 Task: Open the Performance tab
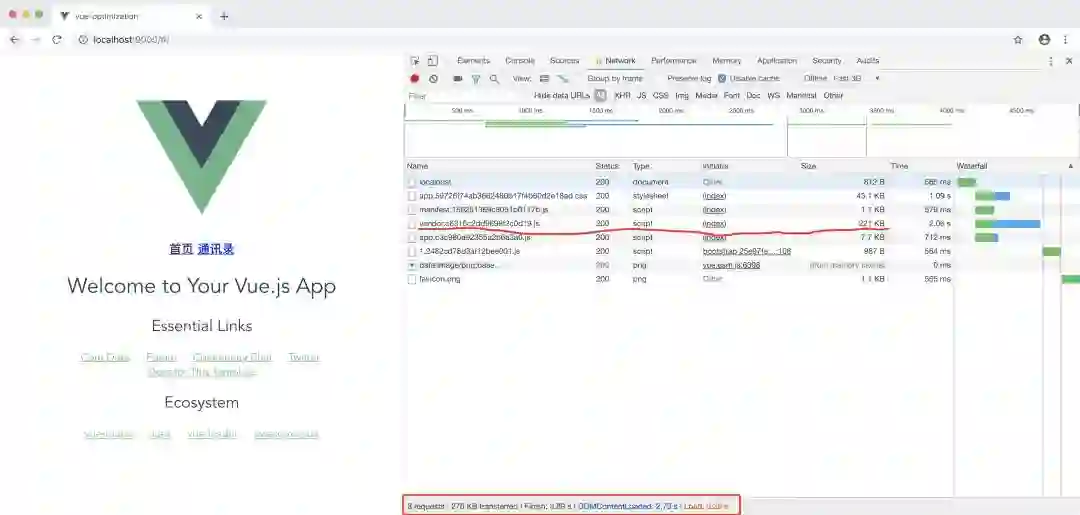(x=674, y=61)
